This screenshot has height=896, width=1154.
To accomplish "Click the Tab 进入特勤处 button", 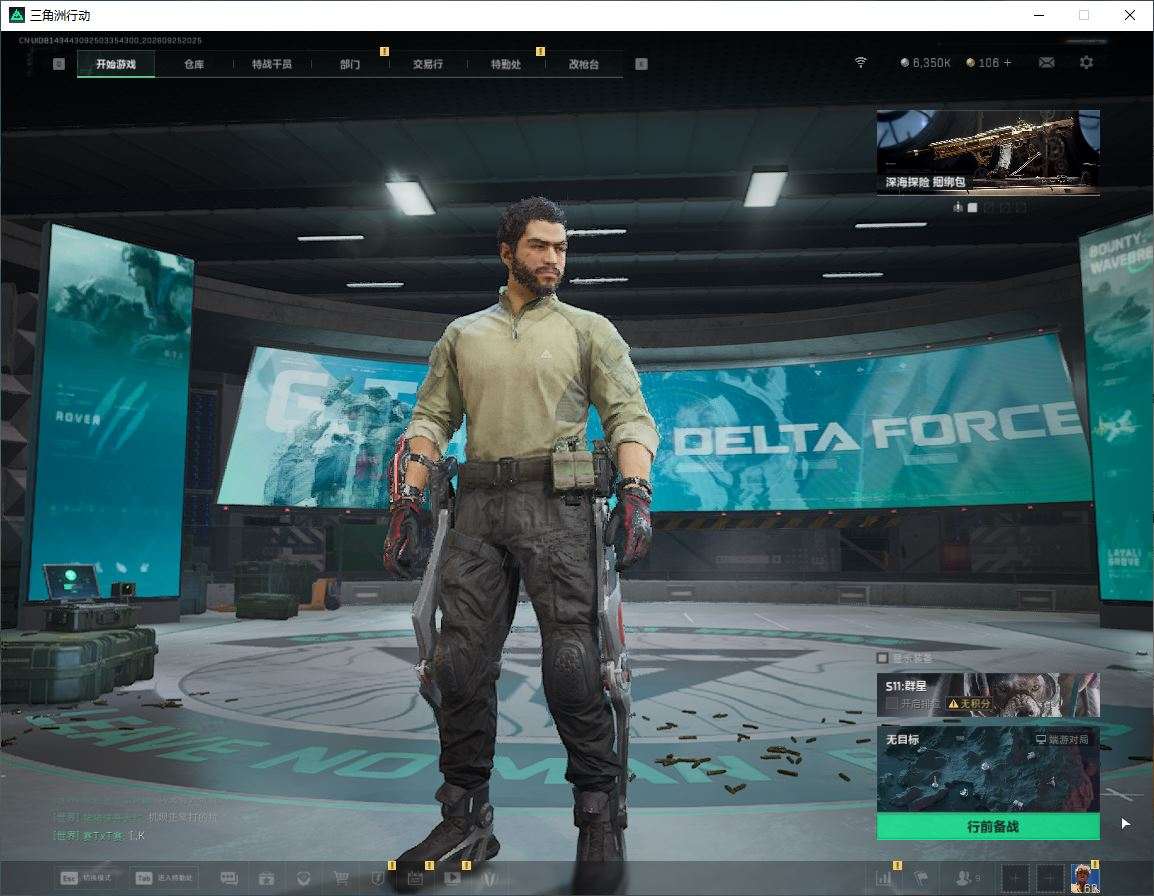I will pyautogui.click(x=164, y=878).
